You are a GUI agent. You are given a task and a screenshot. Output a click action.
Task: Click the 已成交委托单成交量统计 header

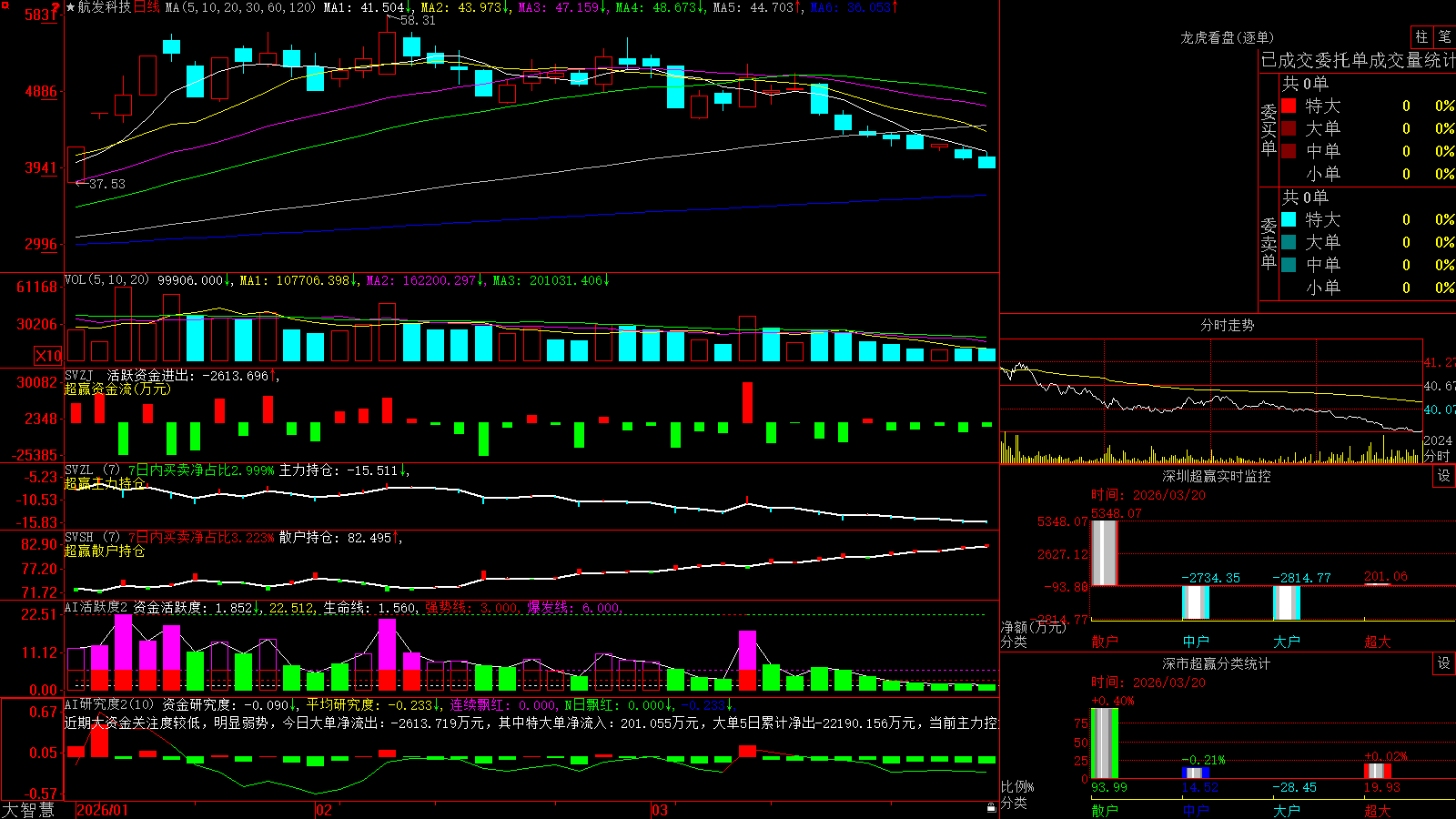point(1358,60)
